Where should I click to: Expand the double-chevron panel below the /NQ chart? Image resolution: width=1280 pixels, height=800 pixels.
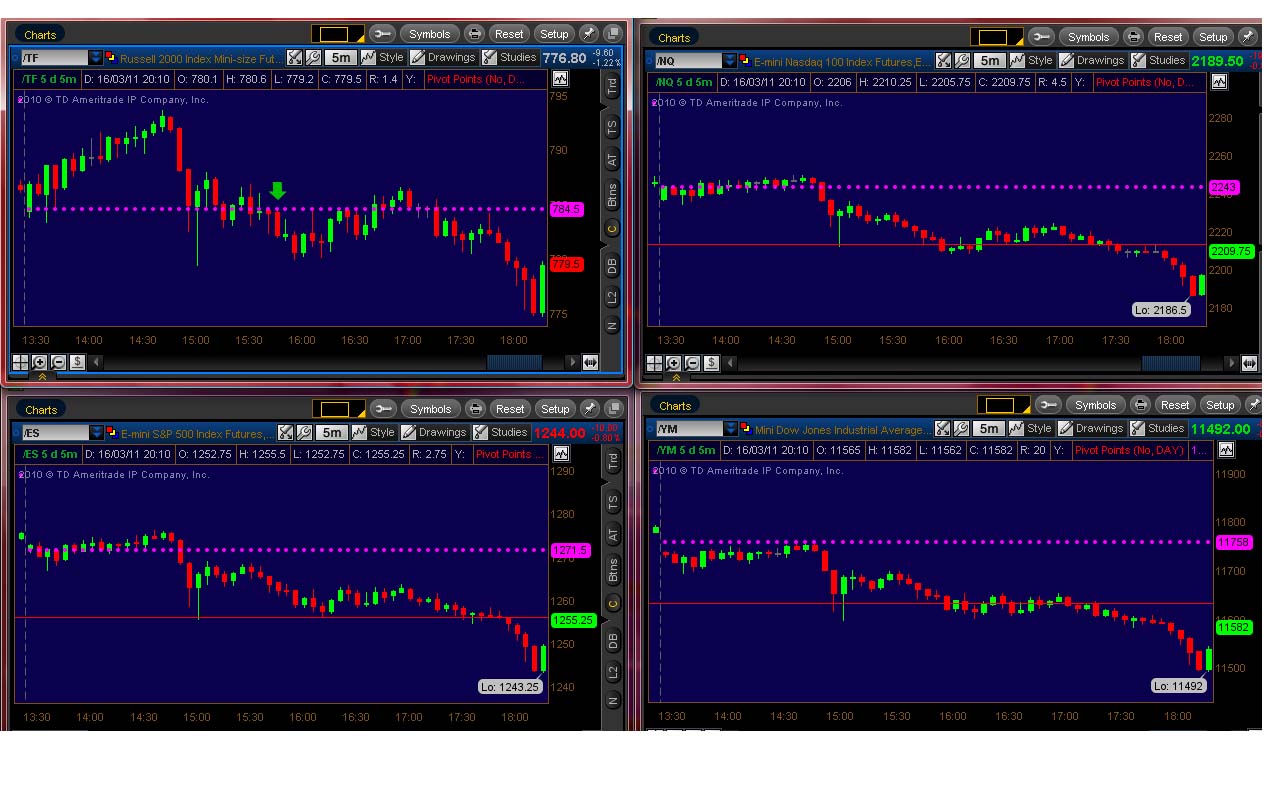676,378
